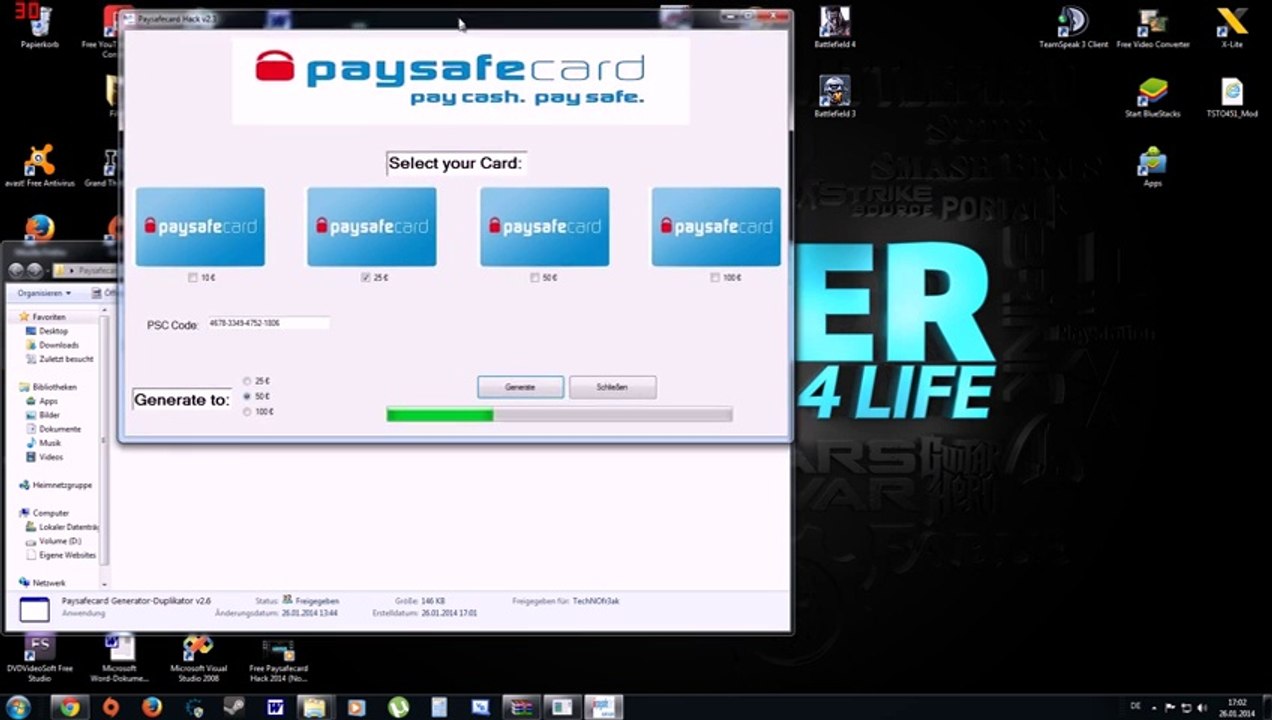The height and width of the screenshot is (720, 1272).
Task: Click volume icon in system tray
Action: (1201, 707)
